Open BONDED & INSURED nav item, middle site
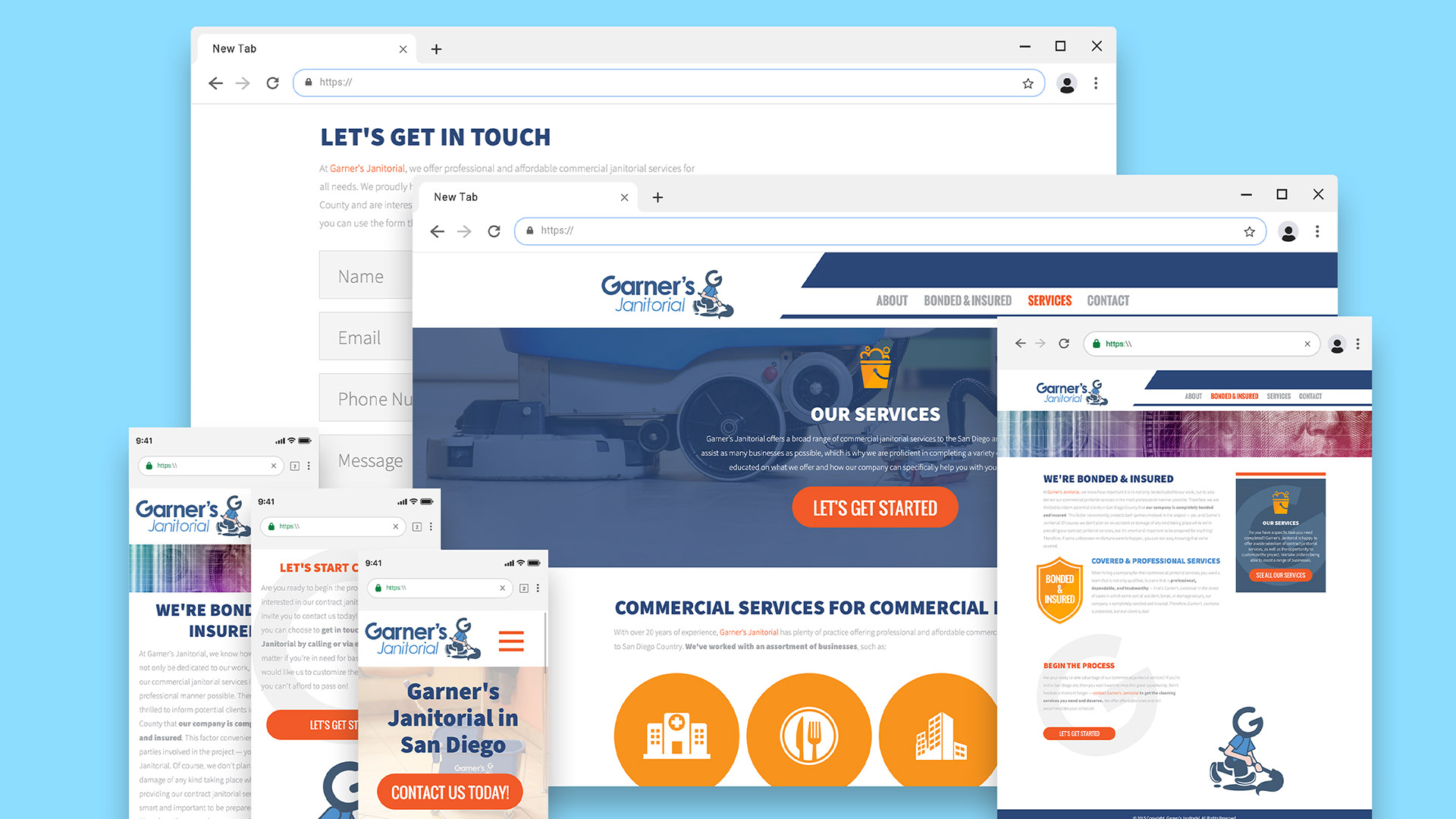The image size is (1456, 819). [x=968, y=301]
